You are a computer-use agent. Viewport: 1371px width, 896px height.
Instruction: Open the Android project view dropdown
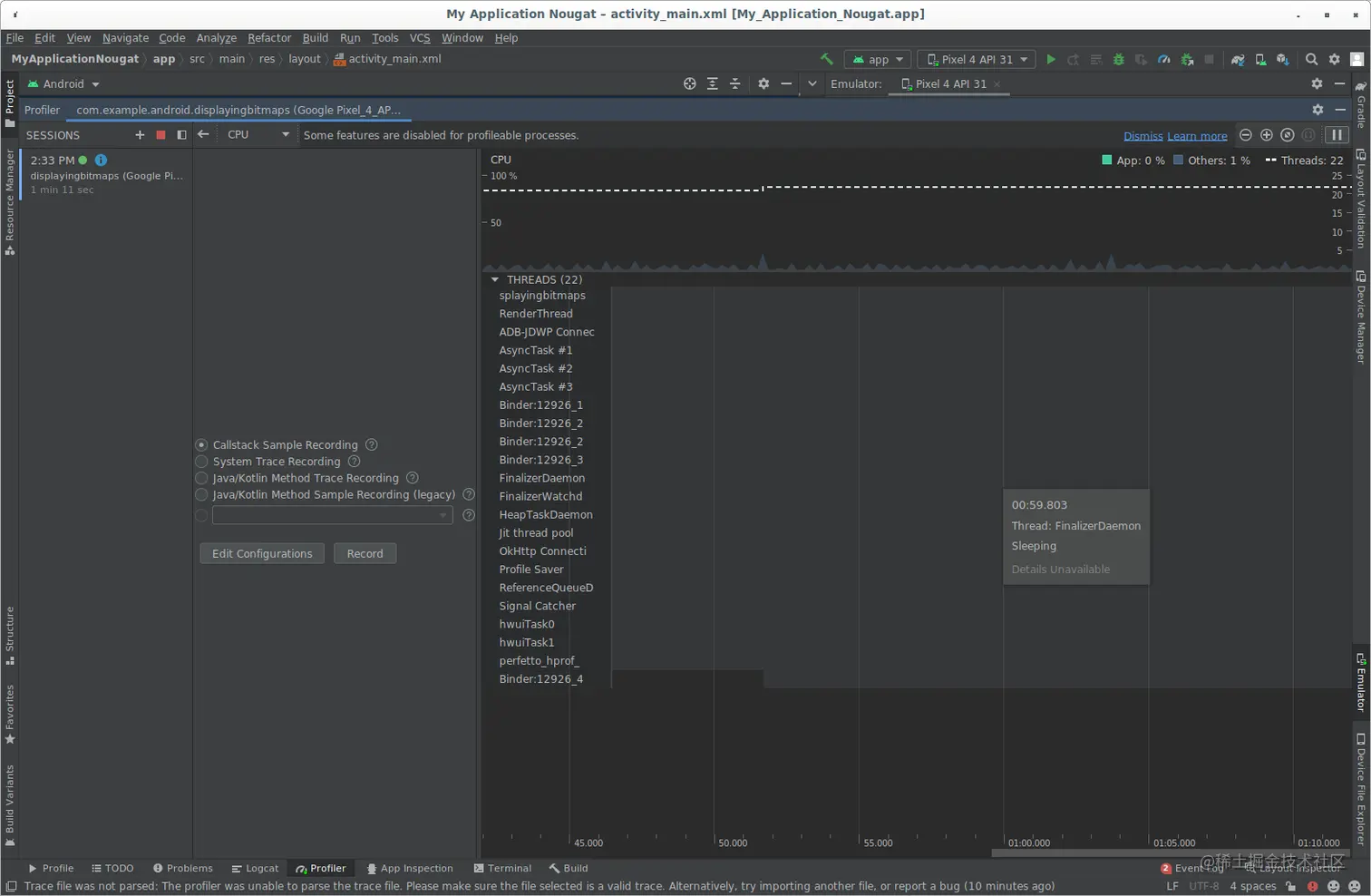coord(63,83)
